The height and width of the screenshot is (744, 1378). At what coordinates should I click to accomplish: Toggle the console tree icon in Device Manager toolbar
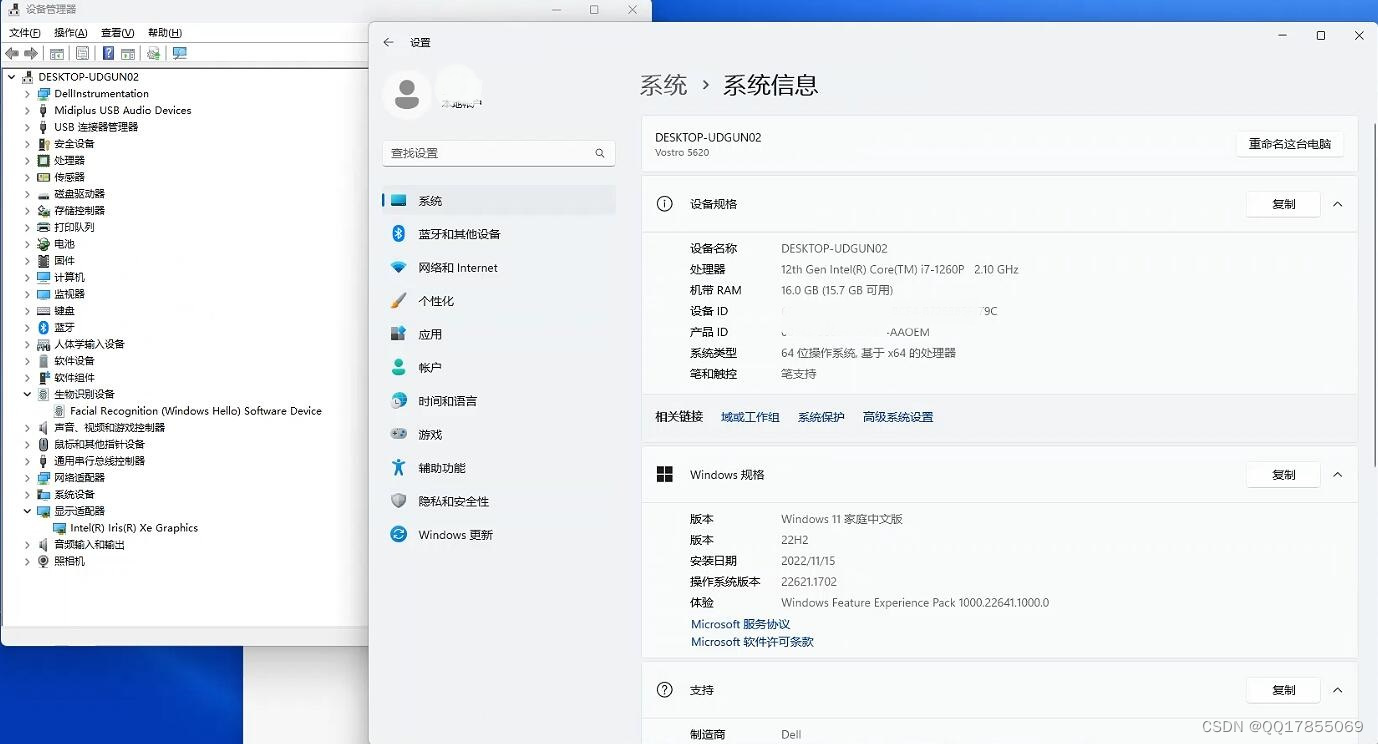[x=57, y=53]
